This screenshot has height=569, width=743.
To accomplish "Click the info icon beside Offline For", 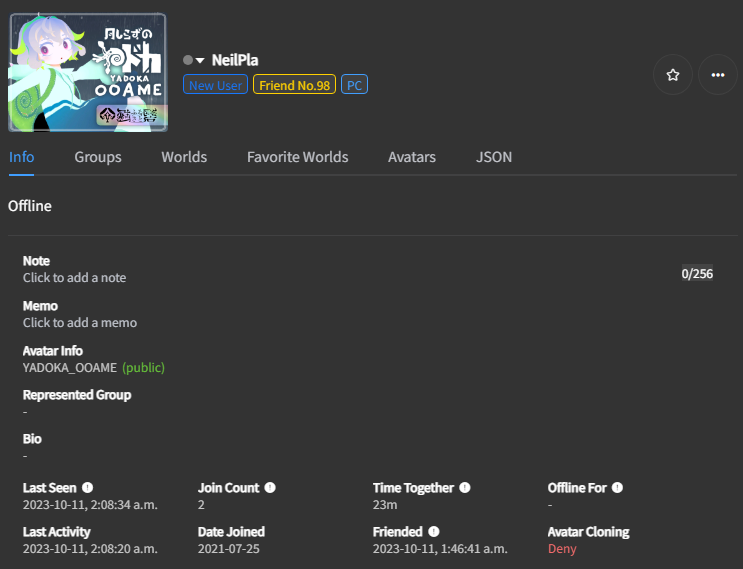I will click(617, 488).
